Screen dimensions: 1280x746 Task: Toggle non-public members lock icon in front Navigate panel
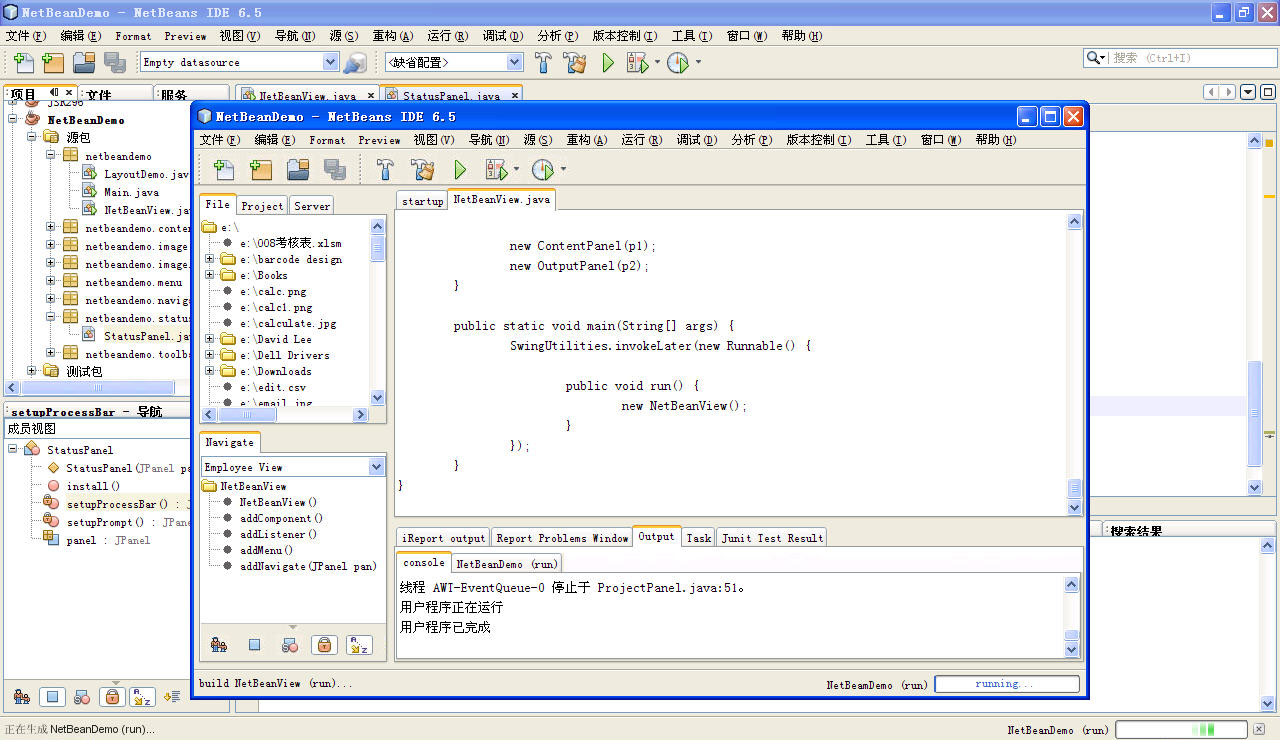click(324, 646)
